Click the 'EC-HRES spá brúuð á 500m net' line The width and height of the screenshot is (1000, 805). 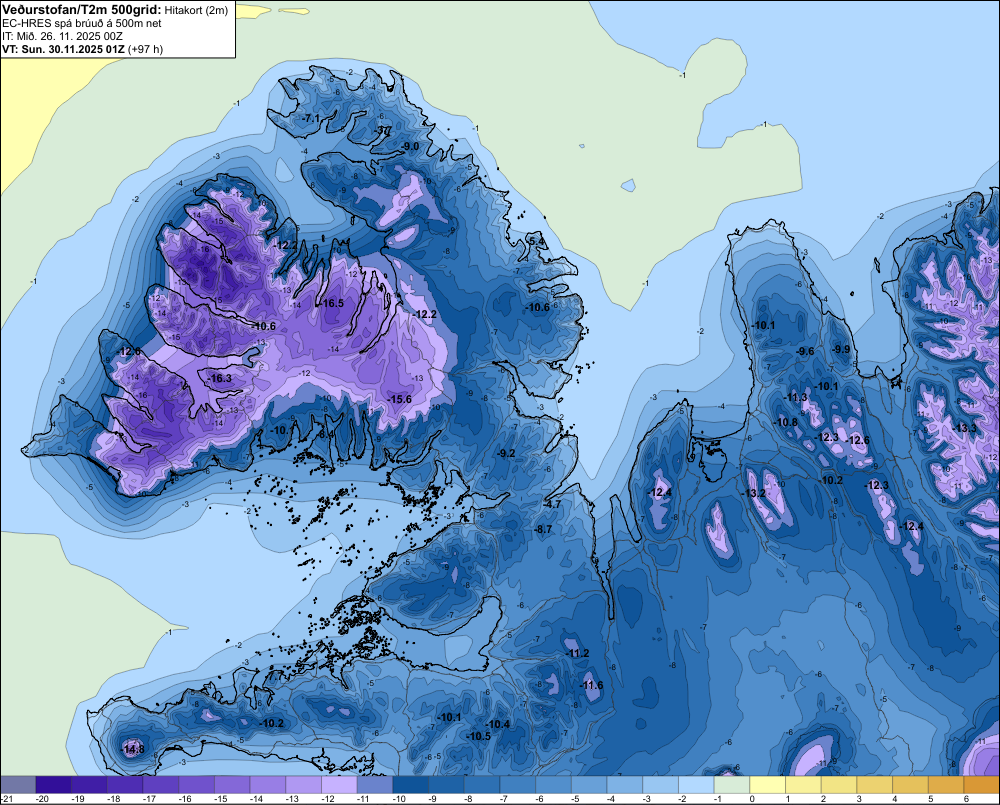point(82,24)
